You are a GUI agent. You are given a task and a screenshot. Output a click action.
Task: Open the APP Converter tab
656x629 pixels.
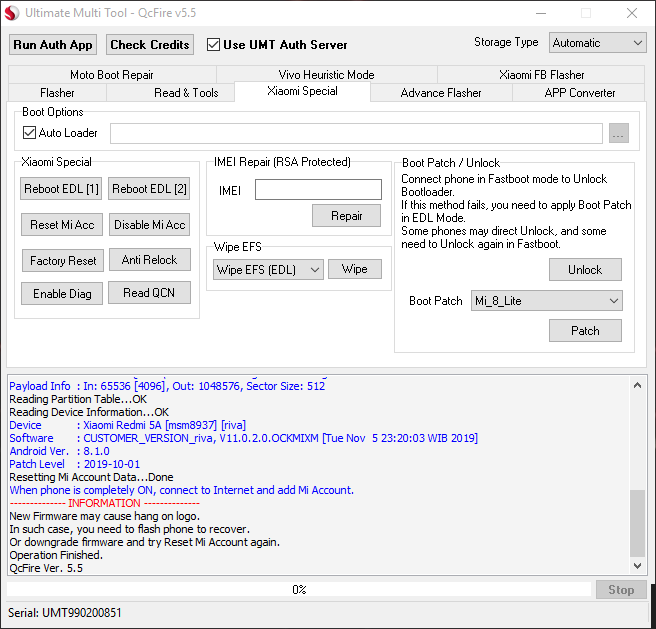tap(579, 92)
